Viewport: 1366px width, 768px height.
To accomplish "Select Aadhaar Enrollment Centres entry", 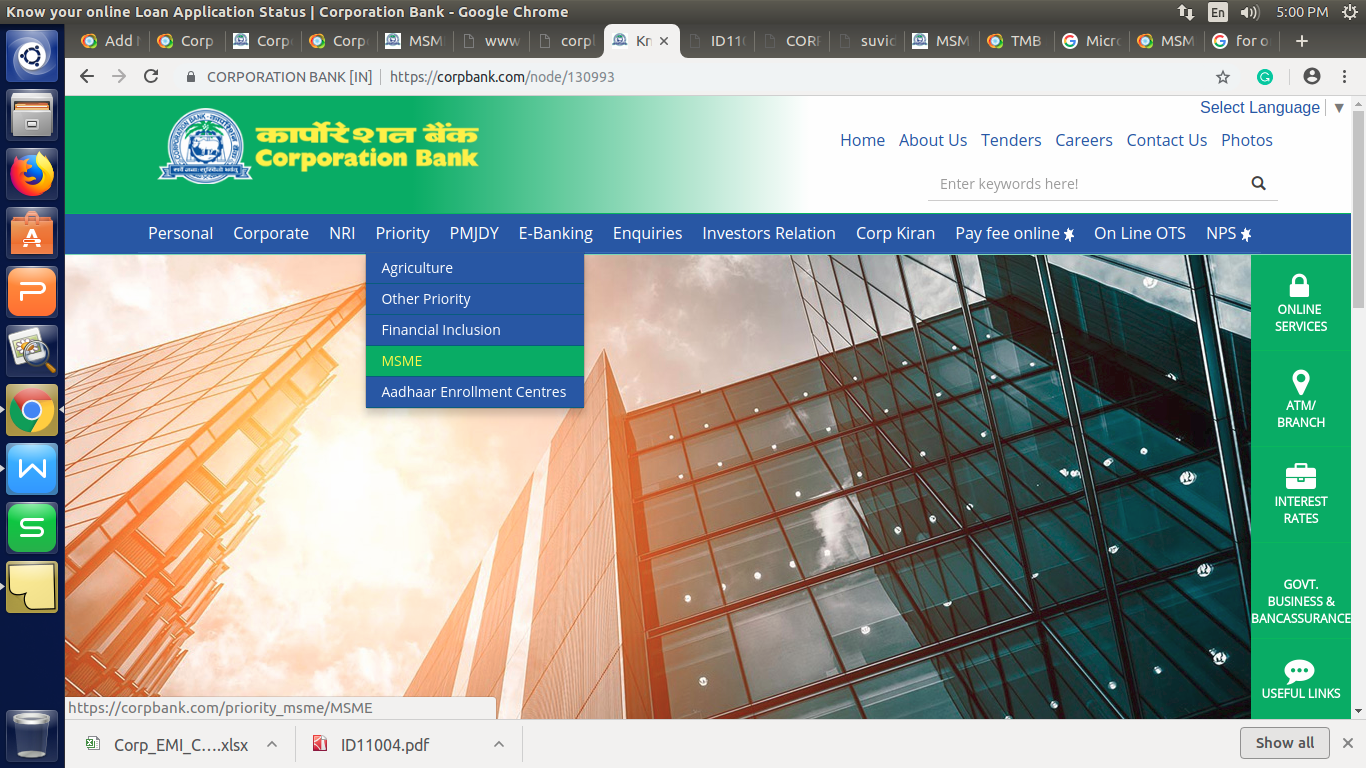I will click(475, 392).
